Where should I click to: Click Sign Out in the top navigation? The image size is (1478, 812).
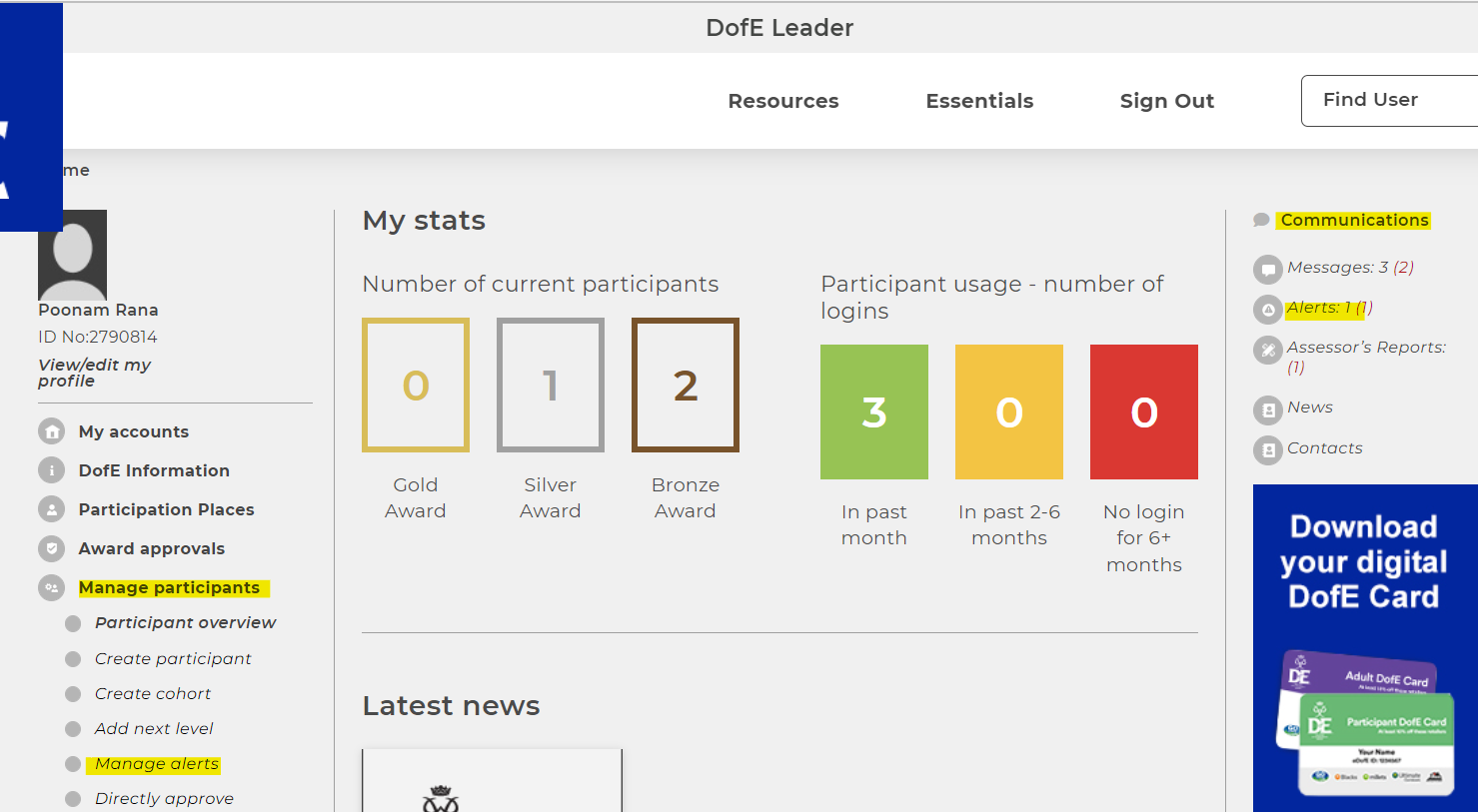tap(1167, 101)
